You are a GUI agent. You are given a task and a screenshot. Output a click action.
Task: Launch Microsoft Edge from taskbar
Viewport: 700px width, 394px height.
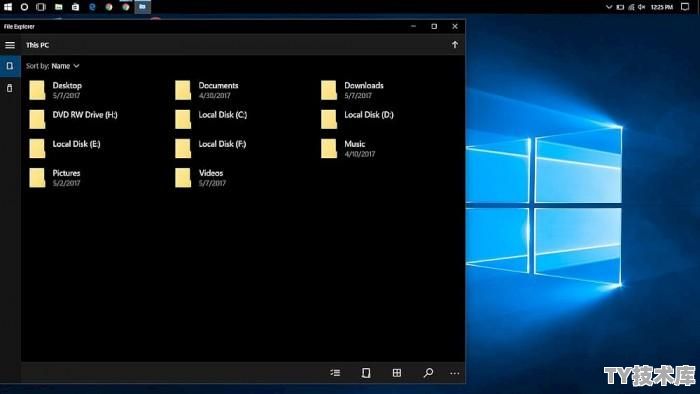click(92, 7)
